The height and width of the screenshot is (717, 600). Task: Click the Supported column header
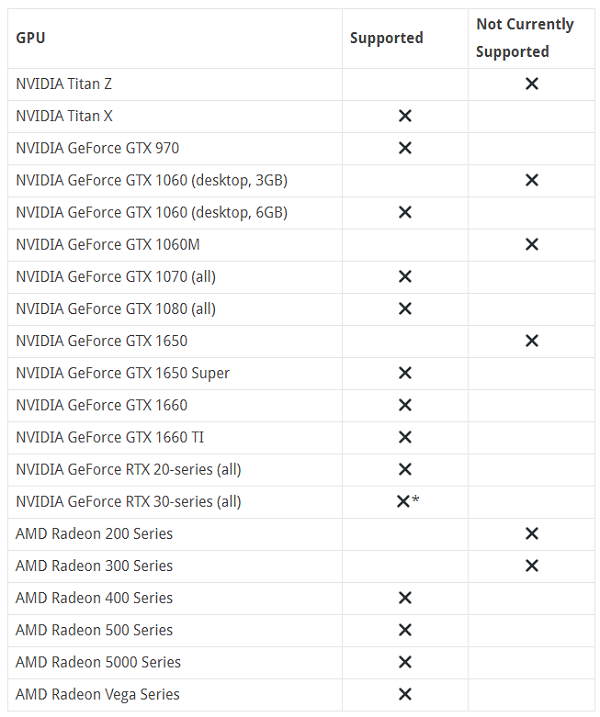click(386, 38)
